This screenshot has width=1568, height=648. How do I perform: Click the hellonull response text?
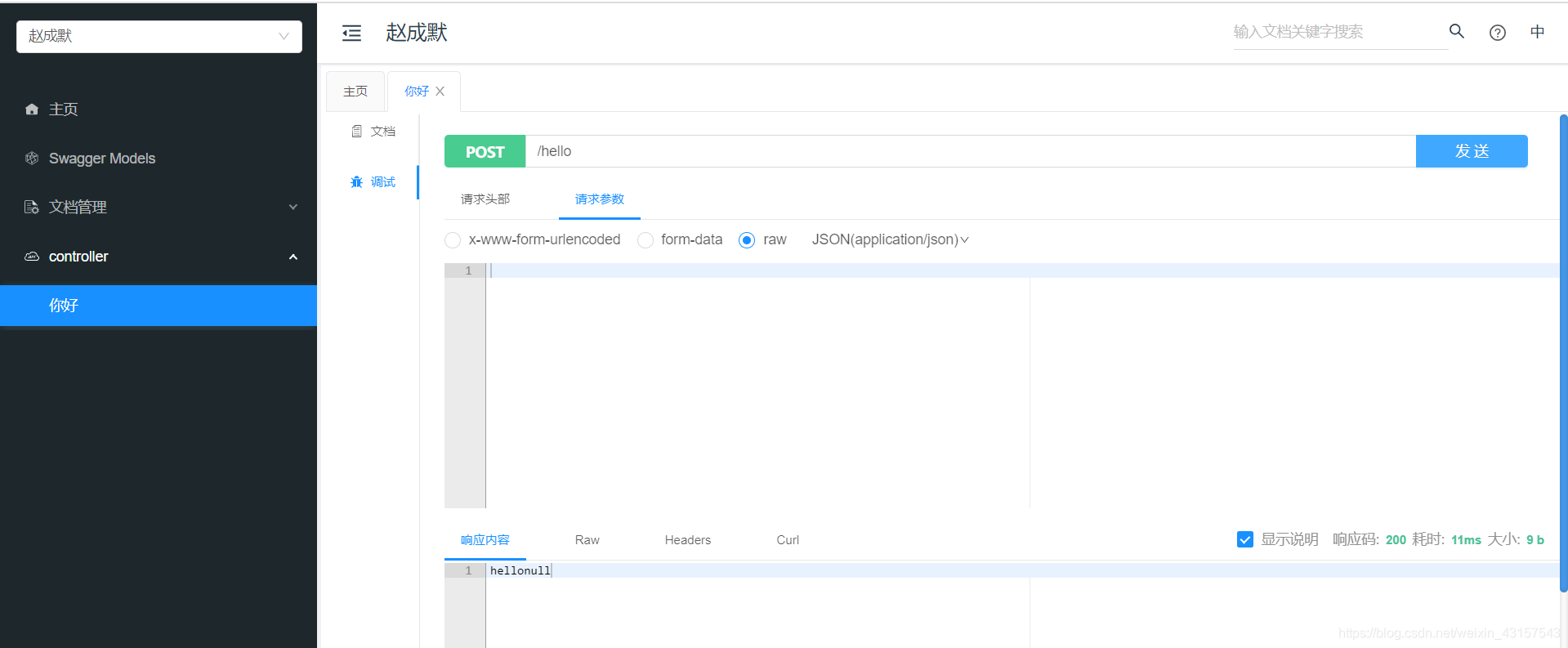tap(520, 570)
